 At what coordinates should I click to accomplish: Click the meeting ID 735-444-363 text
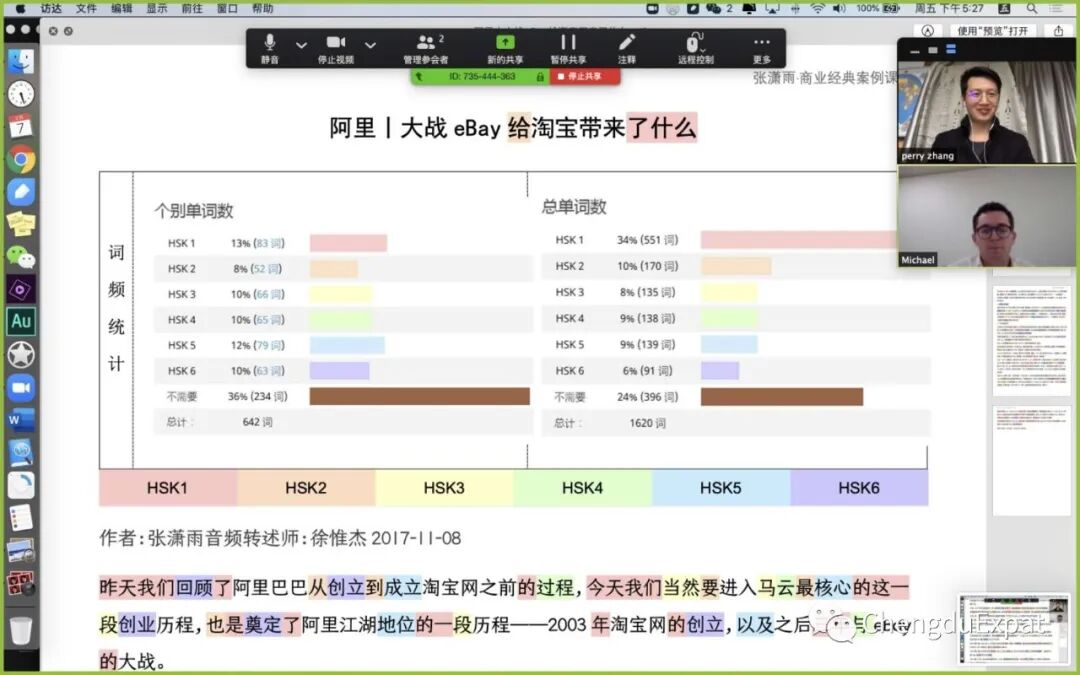(482, 76)
